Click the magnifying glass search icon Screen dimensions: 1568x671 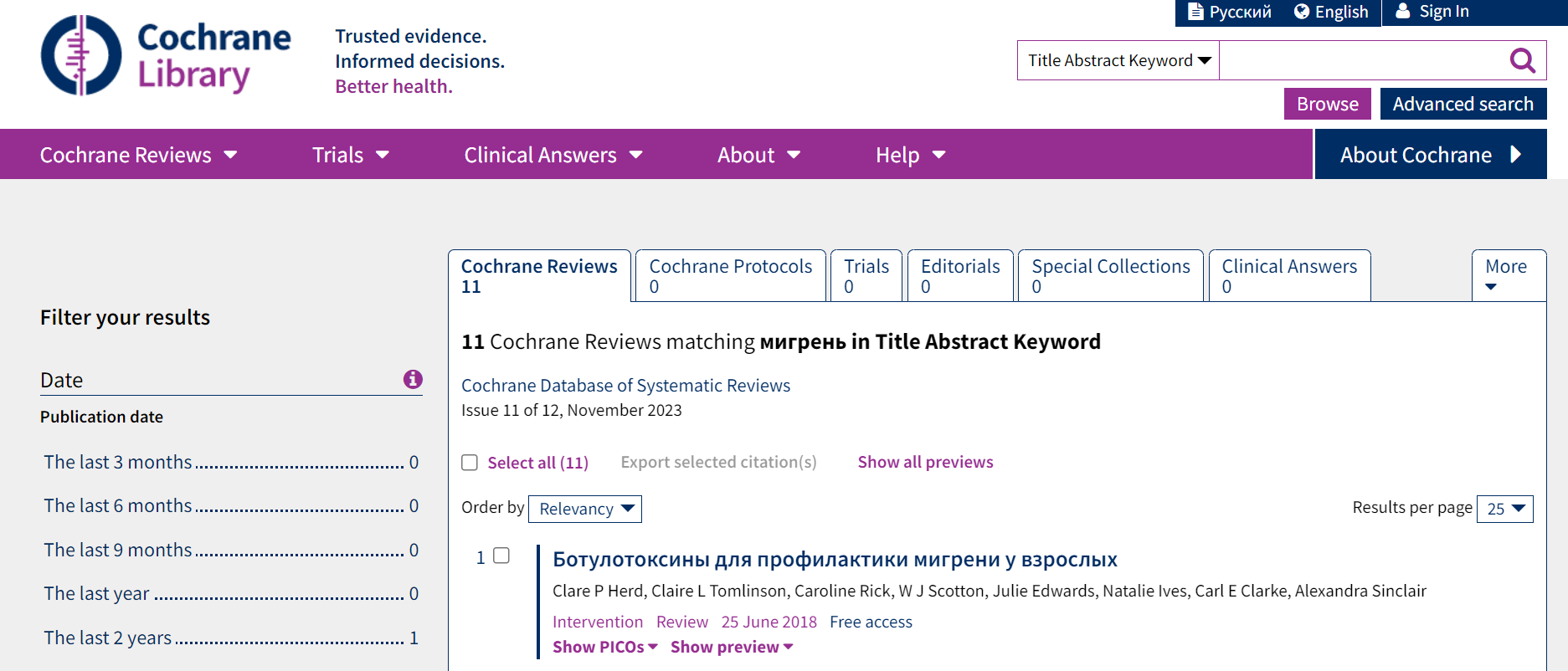(x=1522, y=60)
